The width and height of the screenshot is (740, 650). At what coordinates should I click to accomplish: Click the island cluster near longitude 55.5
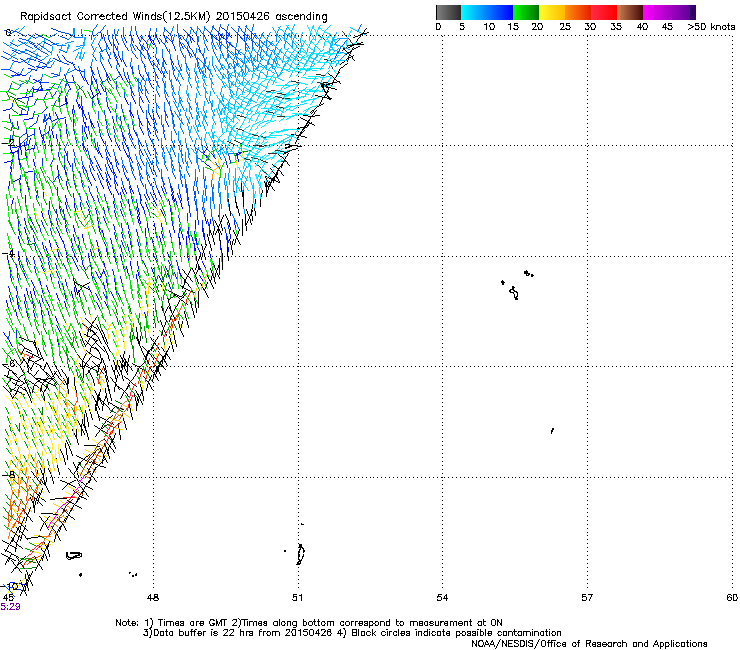(516, 285)
